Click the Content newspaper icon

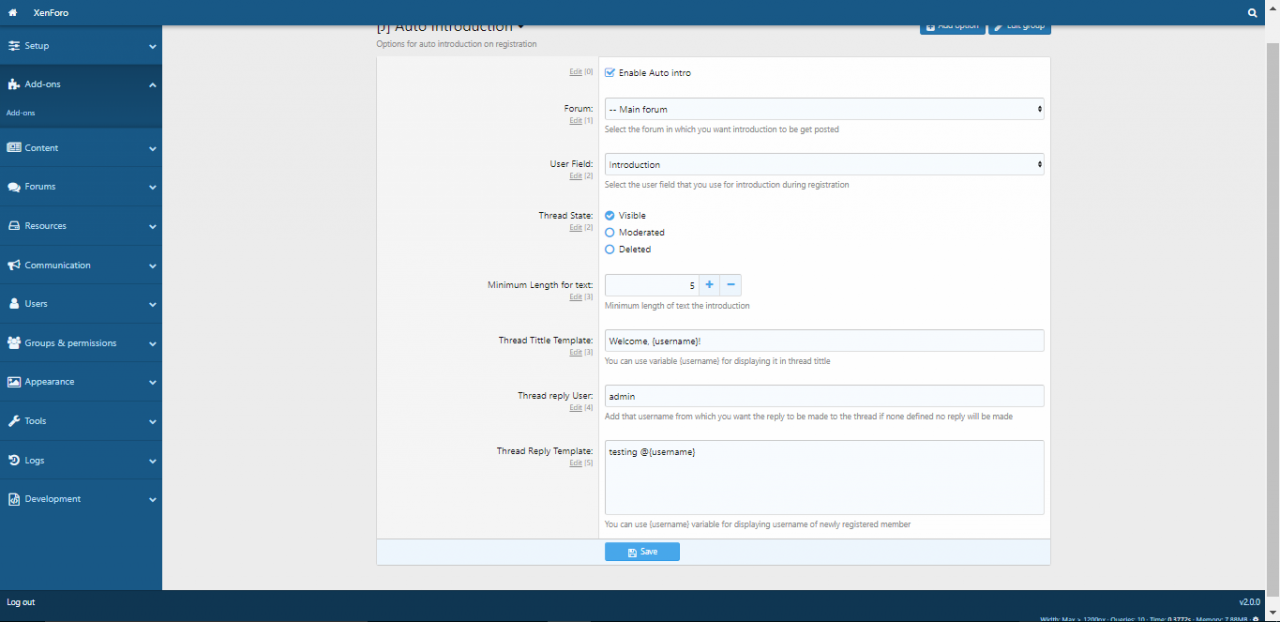pos(14,148)
